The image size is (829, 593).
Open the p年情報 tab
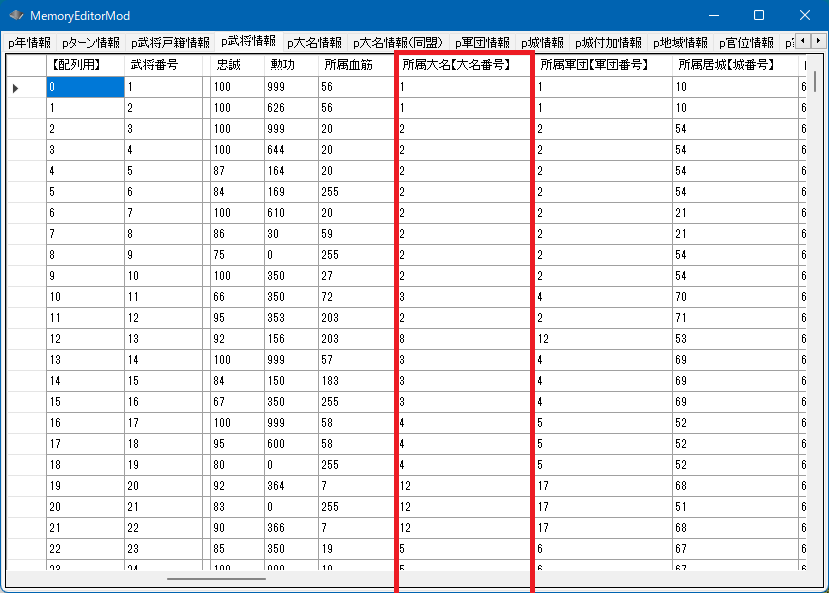click(x=29, y=43)
